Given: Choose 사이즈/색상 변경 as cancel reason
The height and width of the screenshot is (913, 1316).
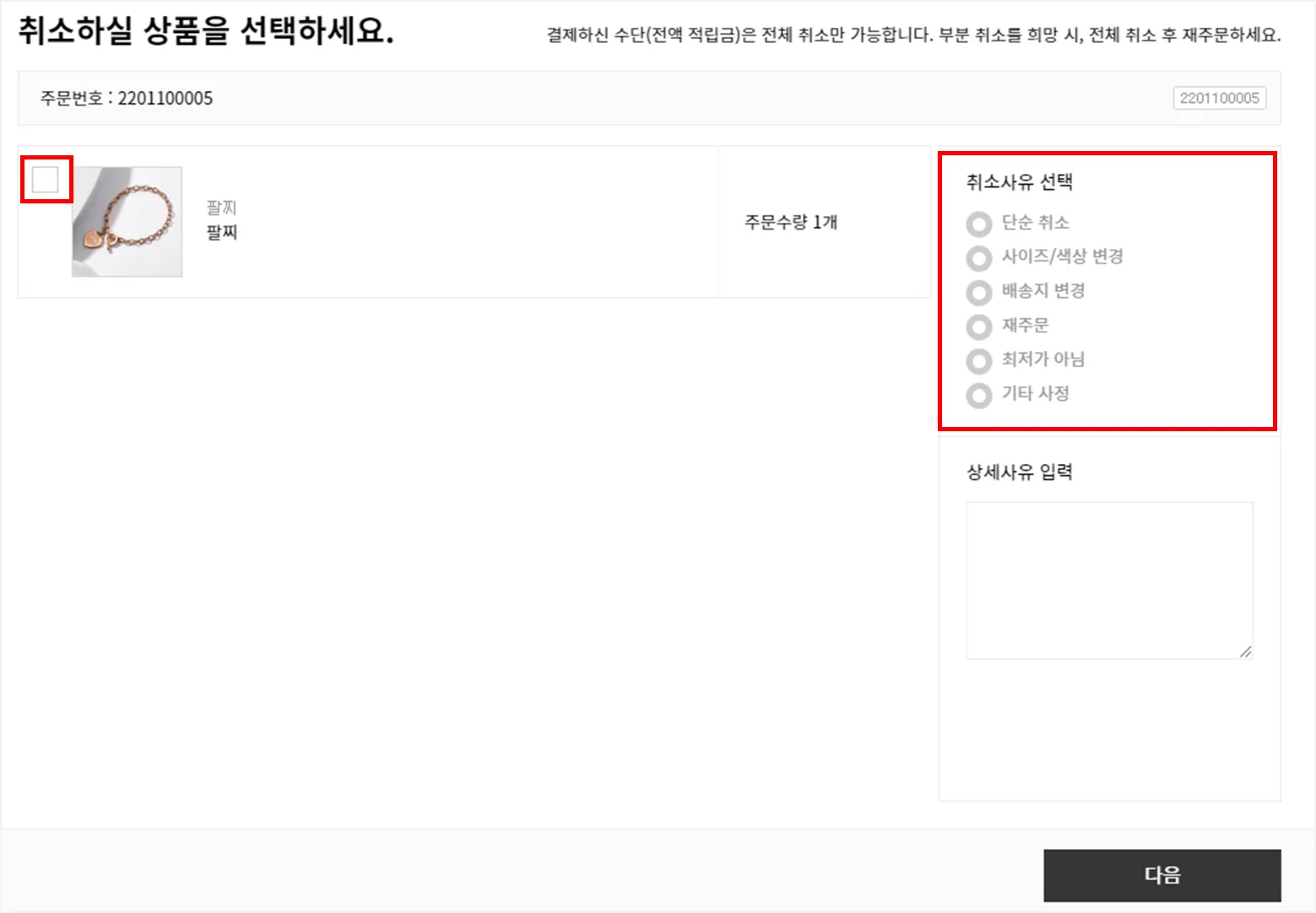Looking at the screenshot, I should (979, 257).
